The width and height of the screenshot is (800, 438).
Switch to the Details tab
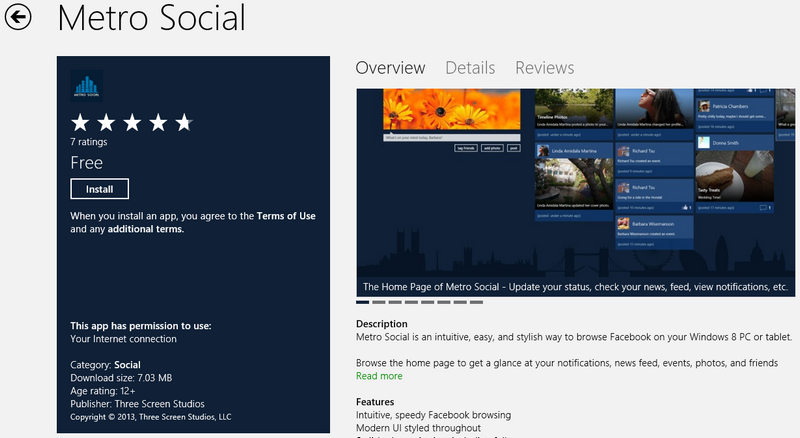pyautogui.click(x=470, y=68)
